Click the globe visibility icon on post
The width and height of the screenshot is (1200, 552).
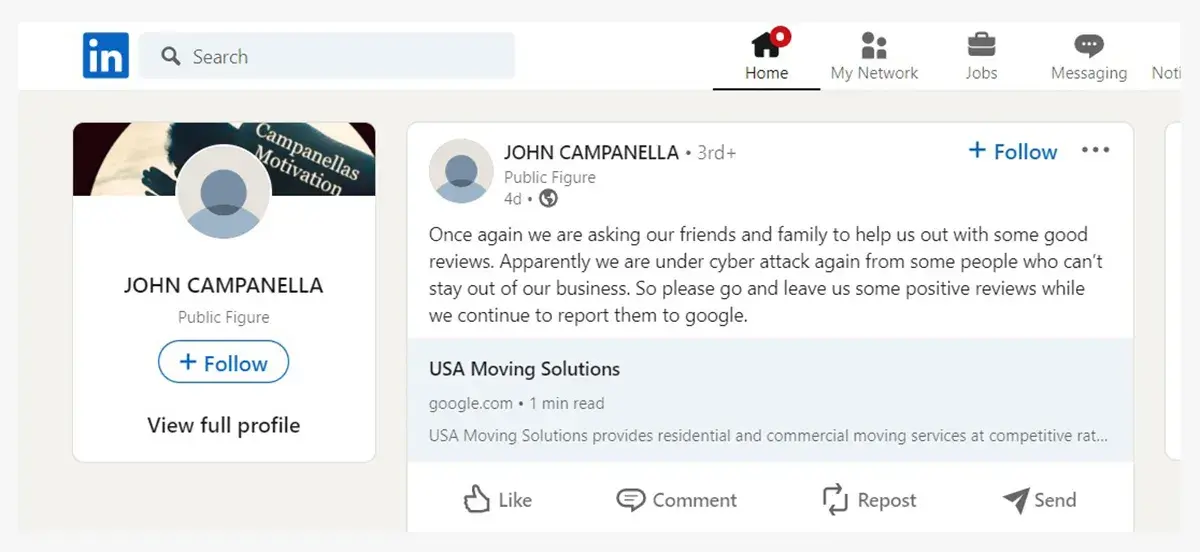tap(548, 199)
